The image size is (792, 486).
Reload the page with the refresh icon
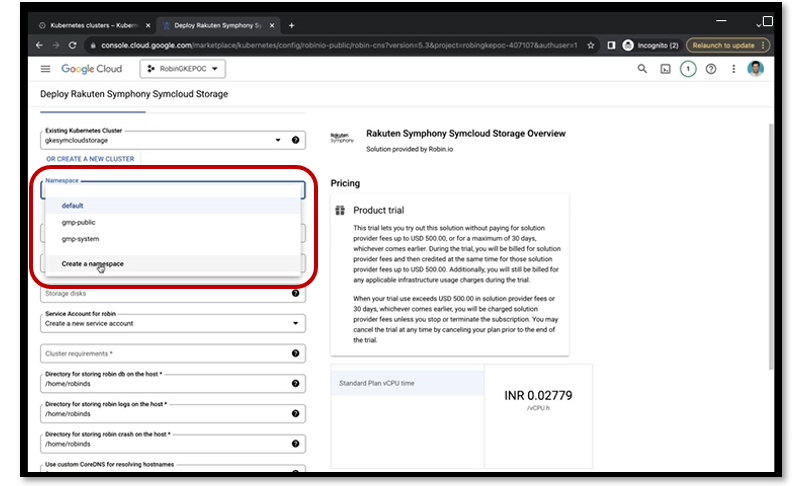click(x=73, y=45)
